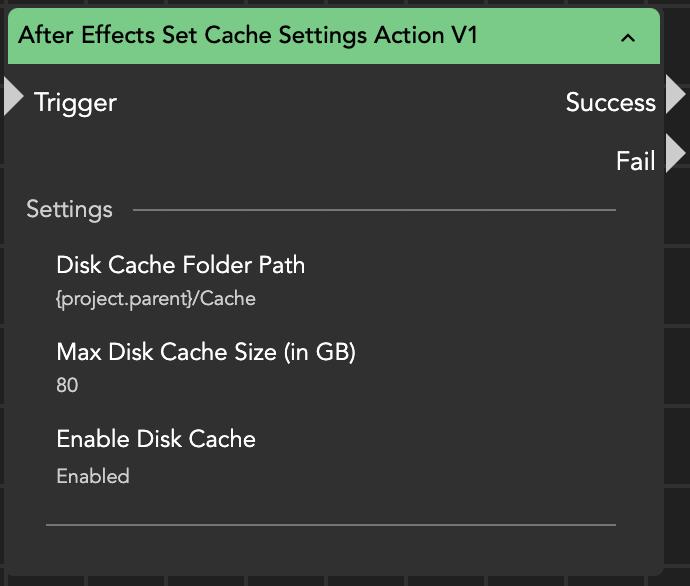Select the Fail output label
The width and height of the screenshot is (690, 586).
(635, 161)
